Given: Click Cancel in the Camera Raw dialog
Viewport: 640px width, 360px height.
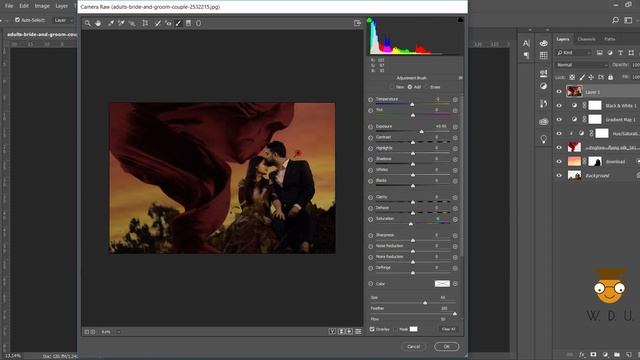Looking at the screenshot, I should pos(413,347).
